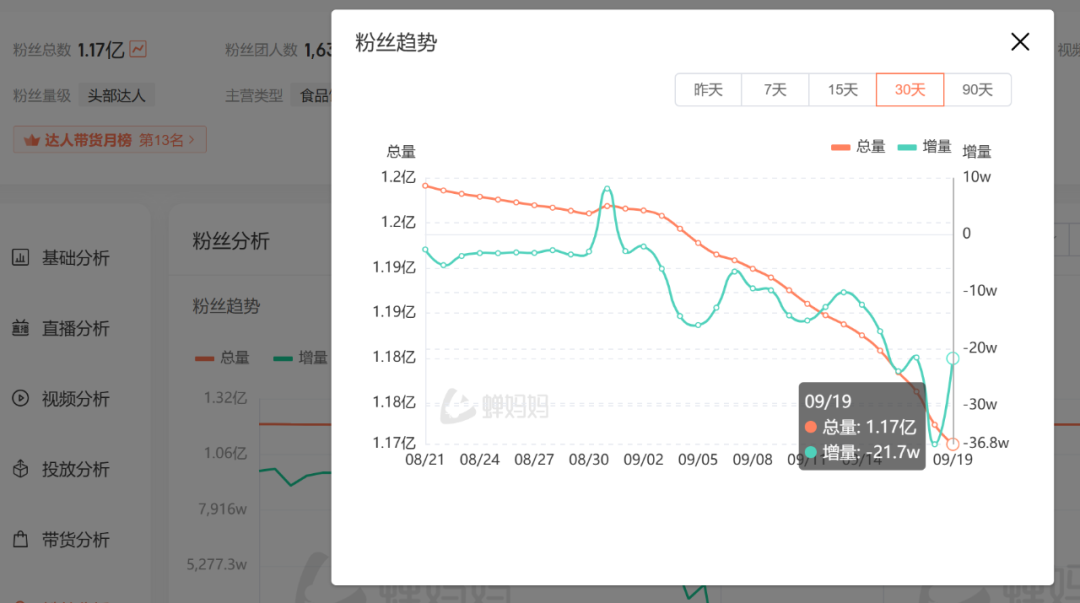The width and height of the screenshot is (1080, 603).
Task: Click the 09/19 增量 data point
Action: [952, 358]
